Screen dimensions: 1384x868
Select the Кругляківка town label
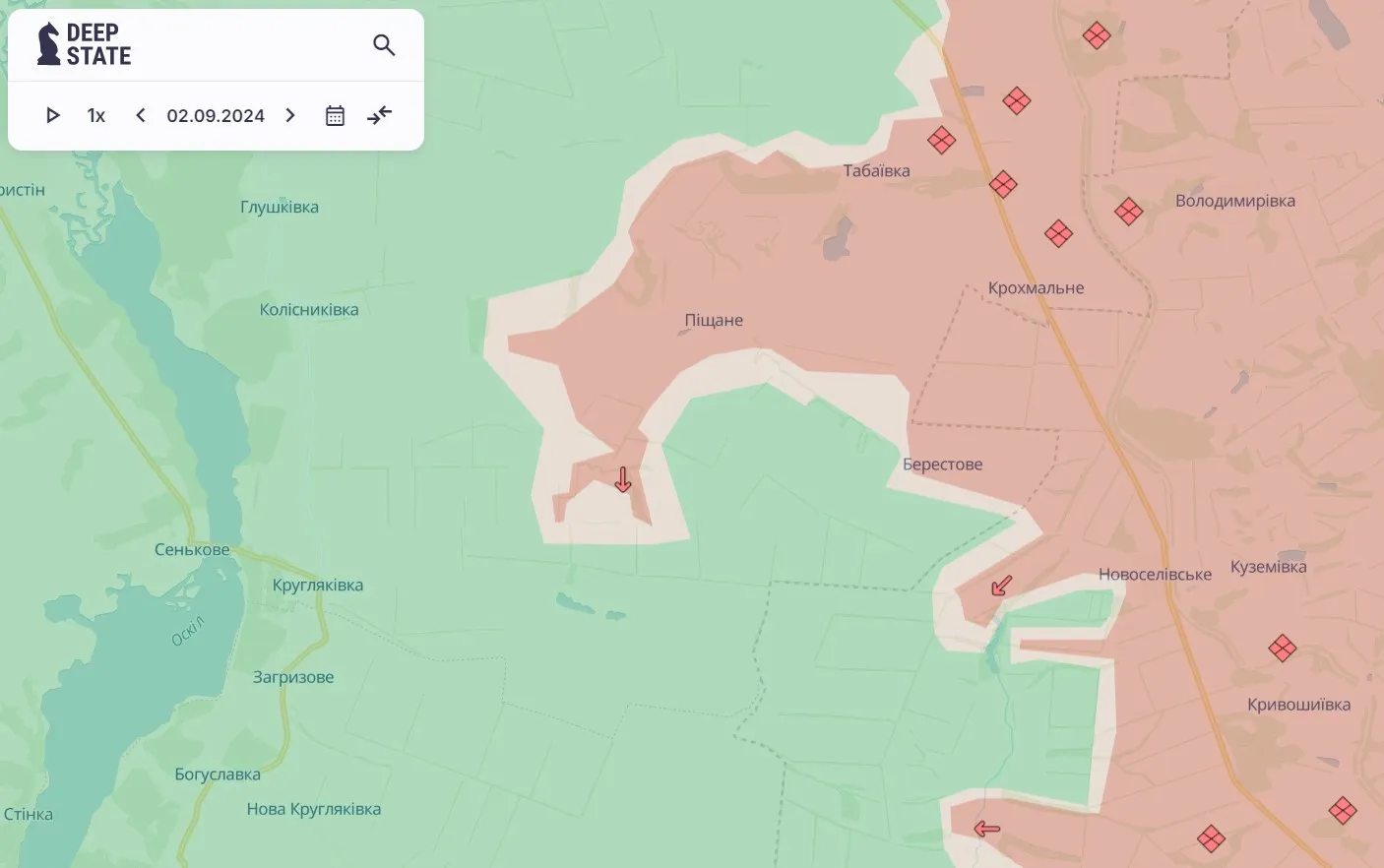pos(318,585)
